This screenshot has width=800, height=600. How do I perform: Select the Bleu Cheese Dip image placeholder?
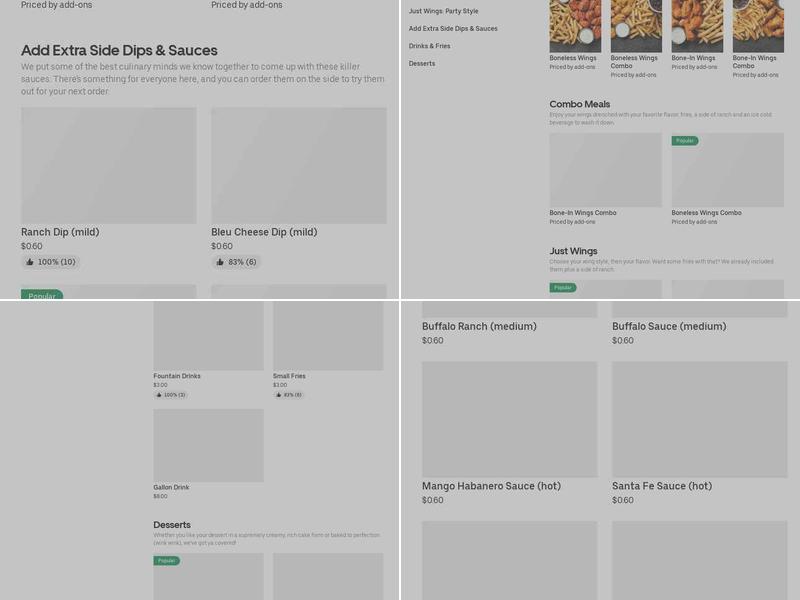(x=298, y=165)
